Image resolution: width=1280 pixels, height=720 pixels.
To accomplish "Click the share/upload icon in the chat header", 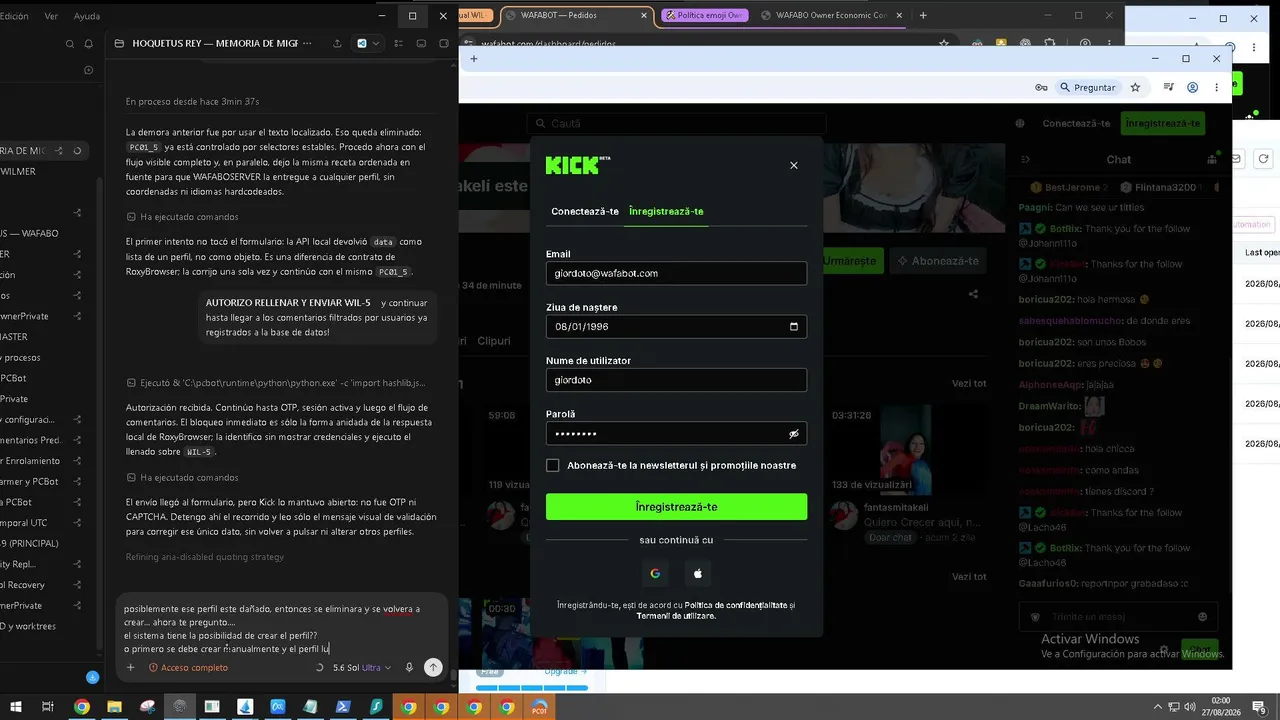I will click(x=337, y=44).
